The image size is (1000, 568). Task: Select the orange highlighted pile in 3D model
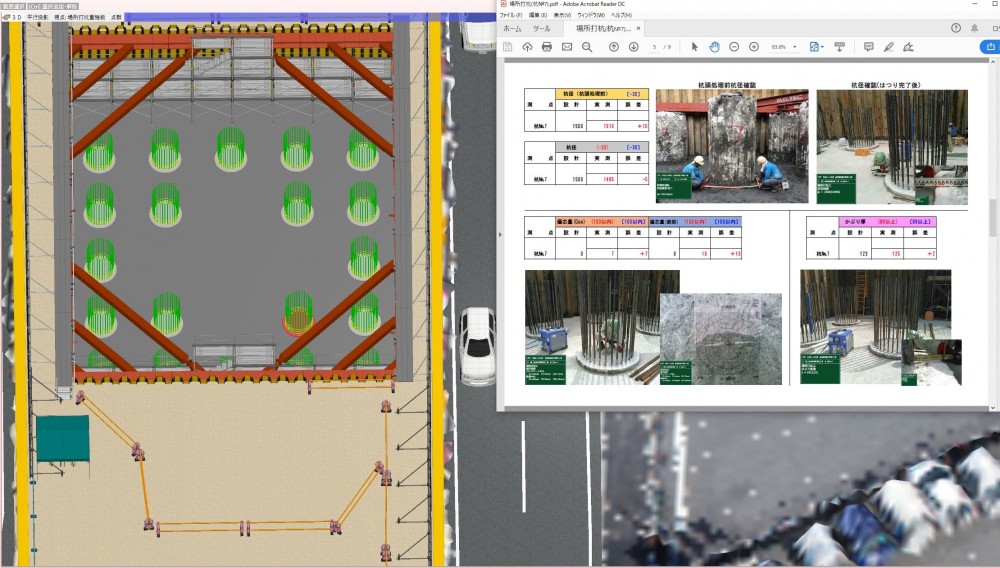pyautogui.click(x=298, y=314)
